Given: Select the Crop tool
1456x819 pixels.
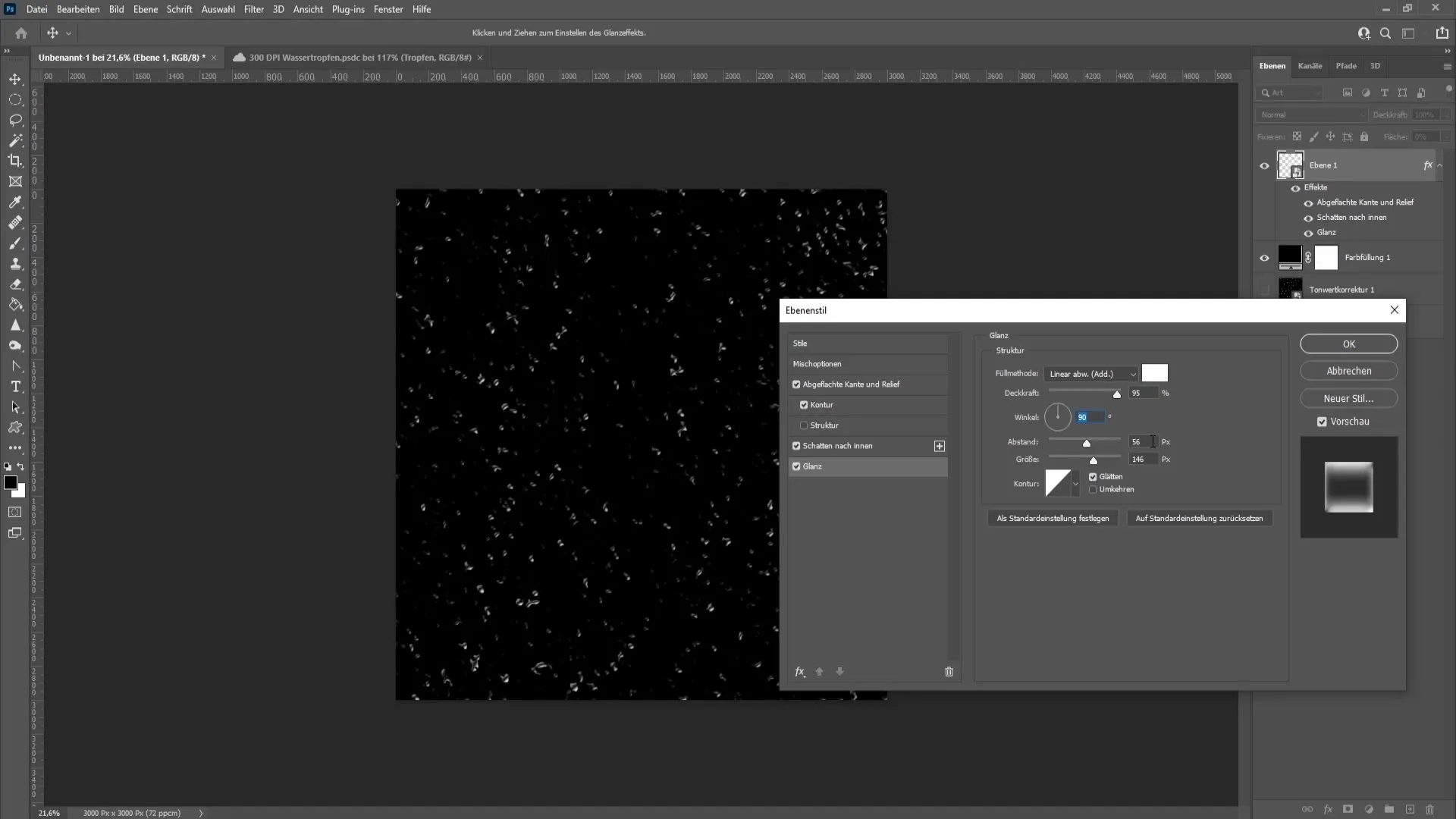Looking at the screenshot, I should (15, 161).
